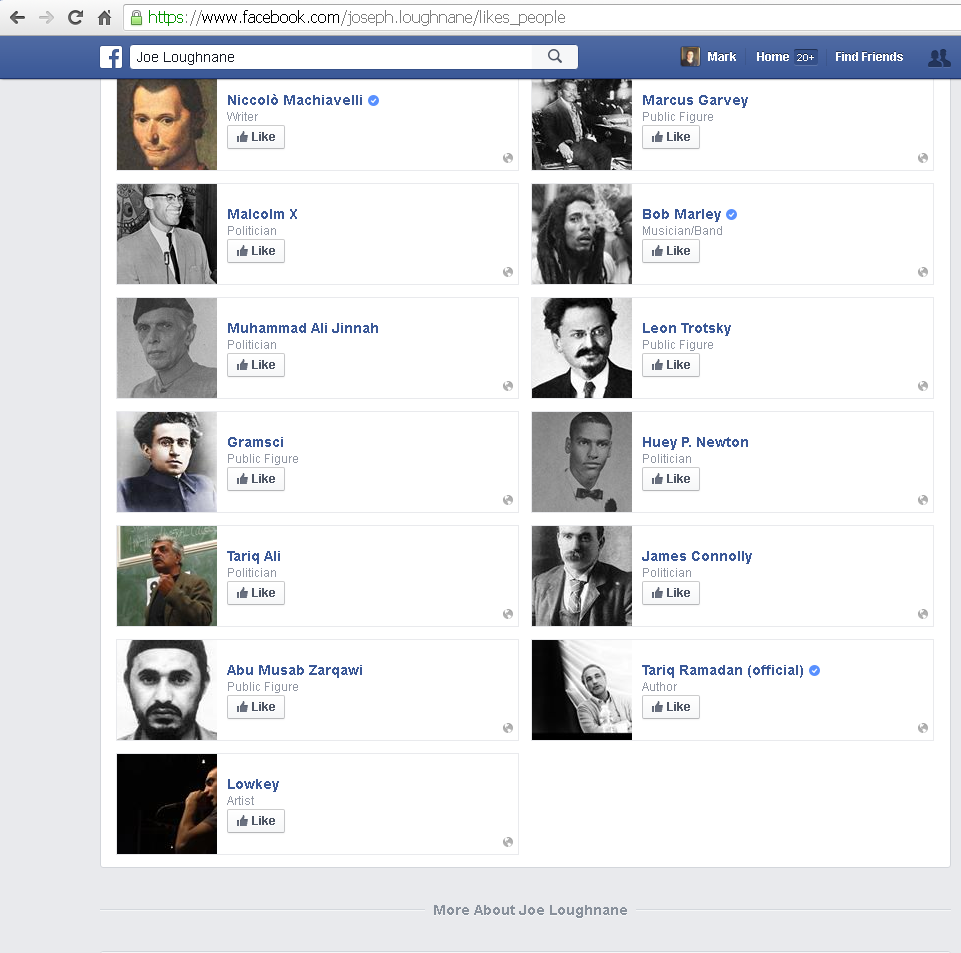Click the Facebook logo icon
Image resolution: width=961 pixels, height=953 pixels.
[x=111, y=57]
